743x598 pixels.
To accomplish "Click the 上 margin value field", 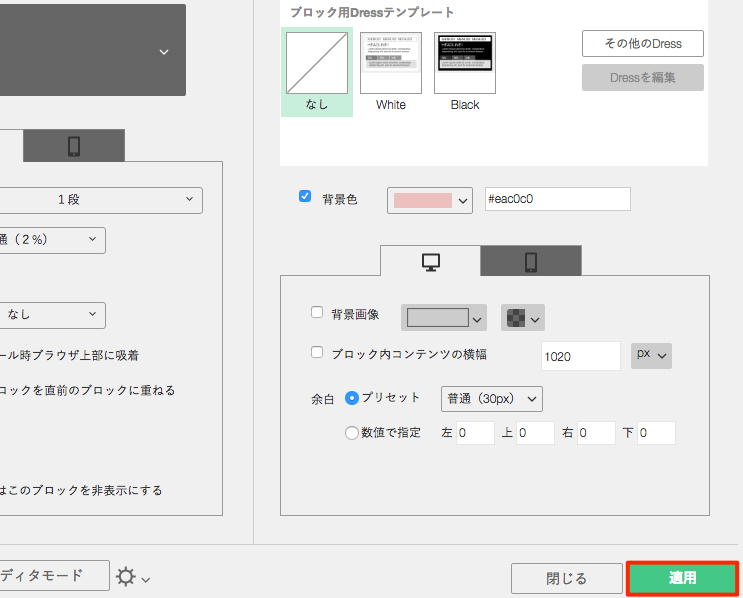I will (x=535, y=433).
